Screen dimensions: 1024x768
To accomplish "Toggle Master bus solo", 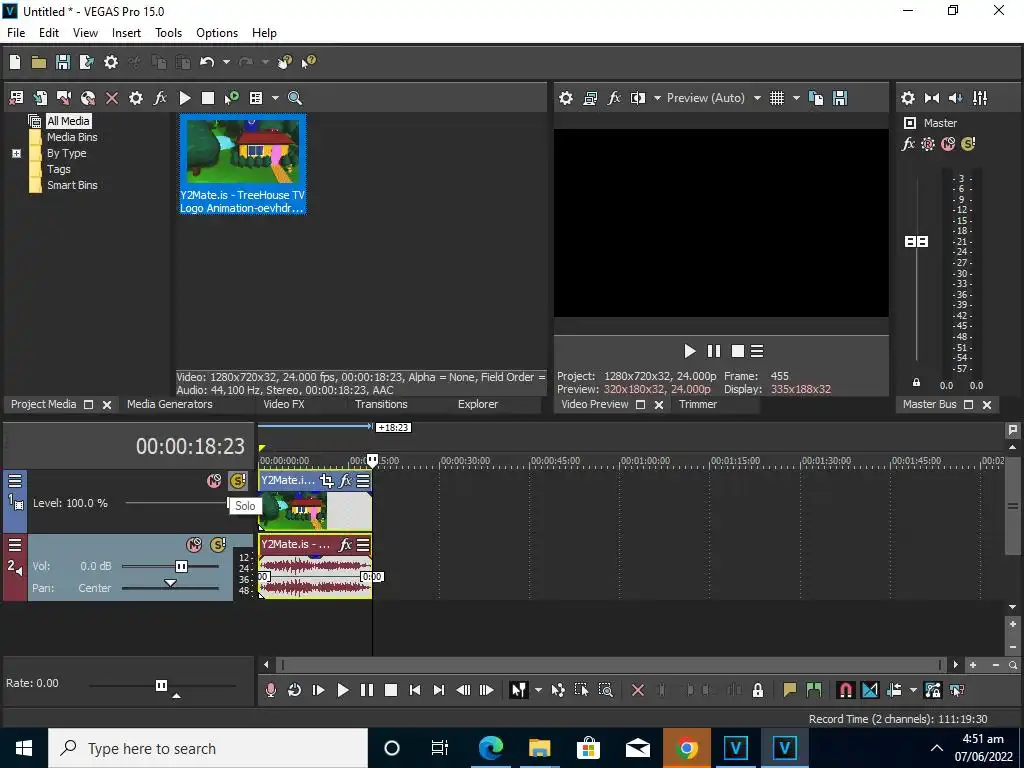I will point(968,144).
